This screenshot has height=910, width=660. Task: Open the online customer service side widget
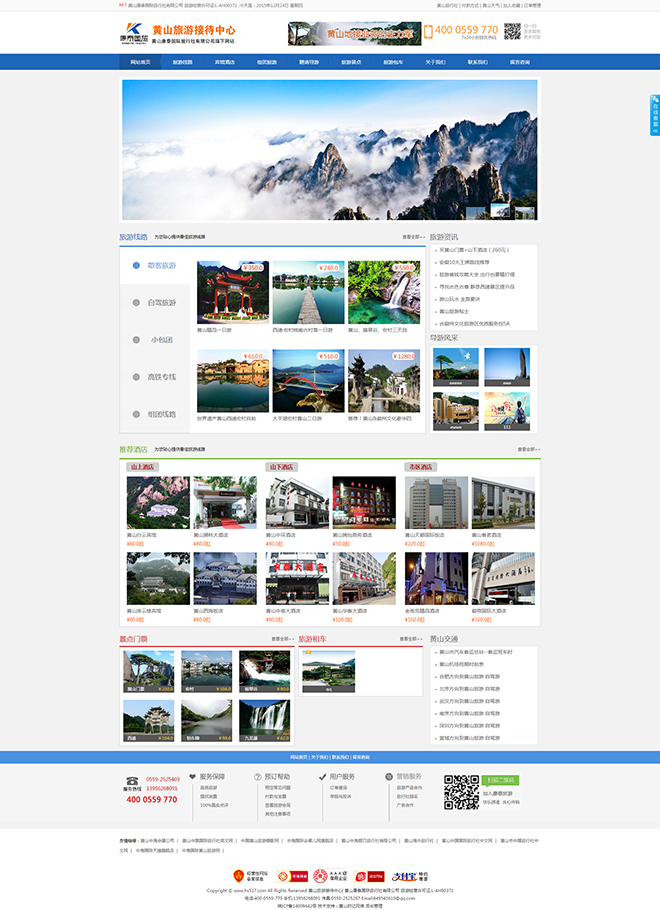tap(654, 115)
